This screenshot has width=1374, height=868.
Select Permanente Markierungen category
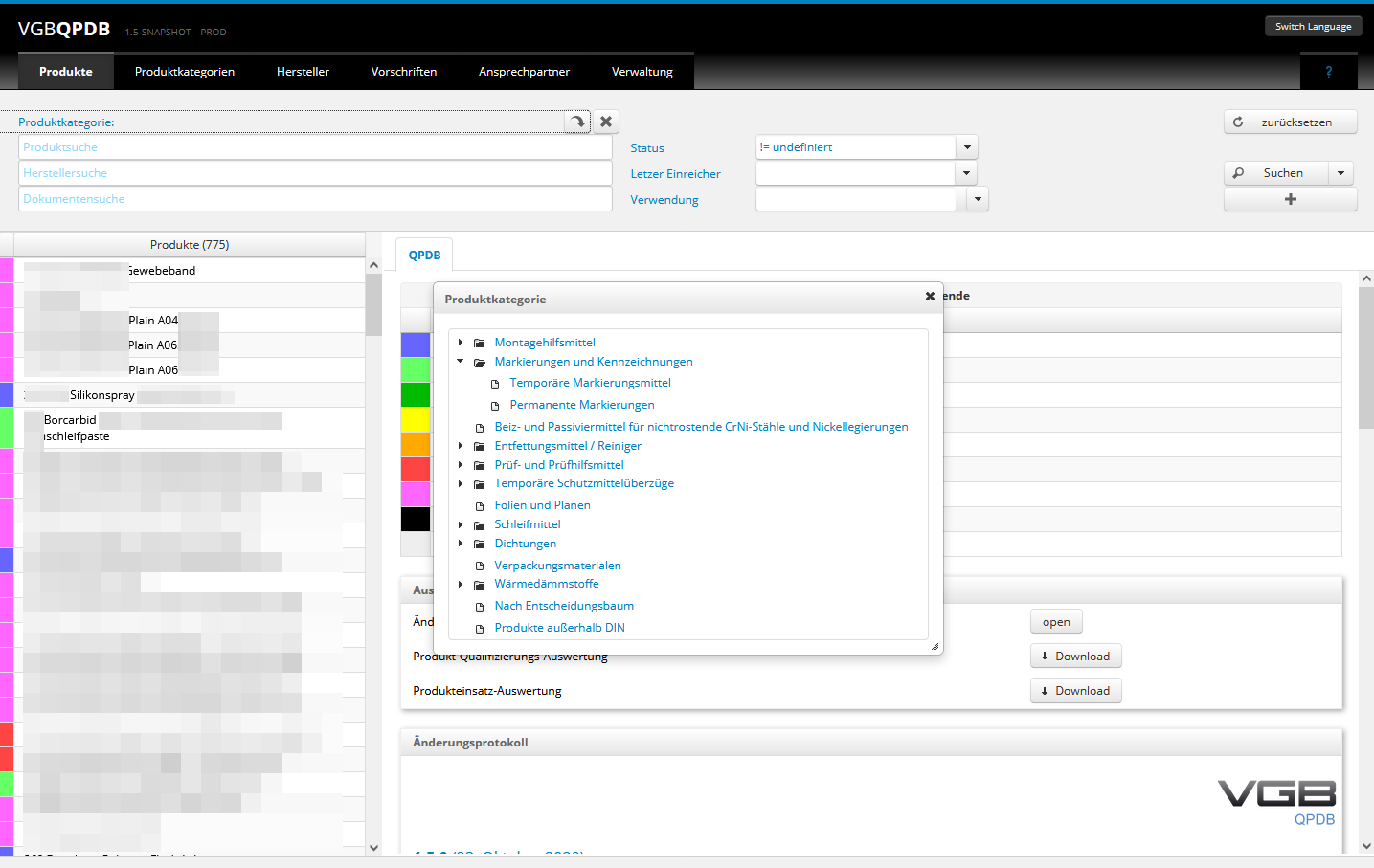click(x=582, y=405)
